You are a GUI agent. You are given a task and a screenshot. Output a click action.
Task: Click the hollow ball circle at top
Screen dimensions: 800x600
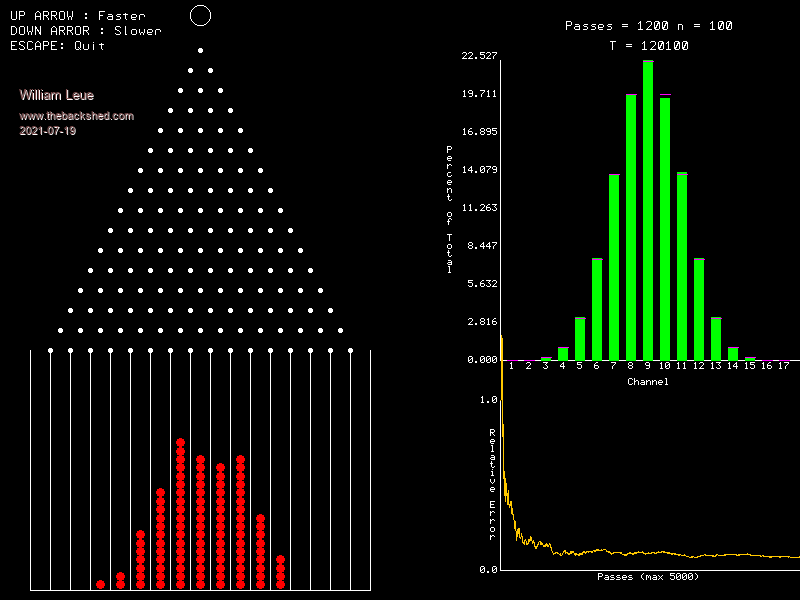200,15
